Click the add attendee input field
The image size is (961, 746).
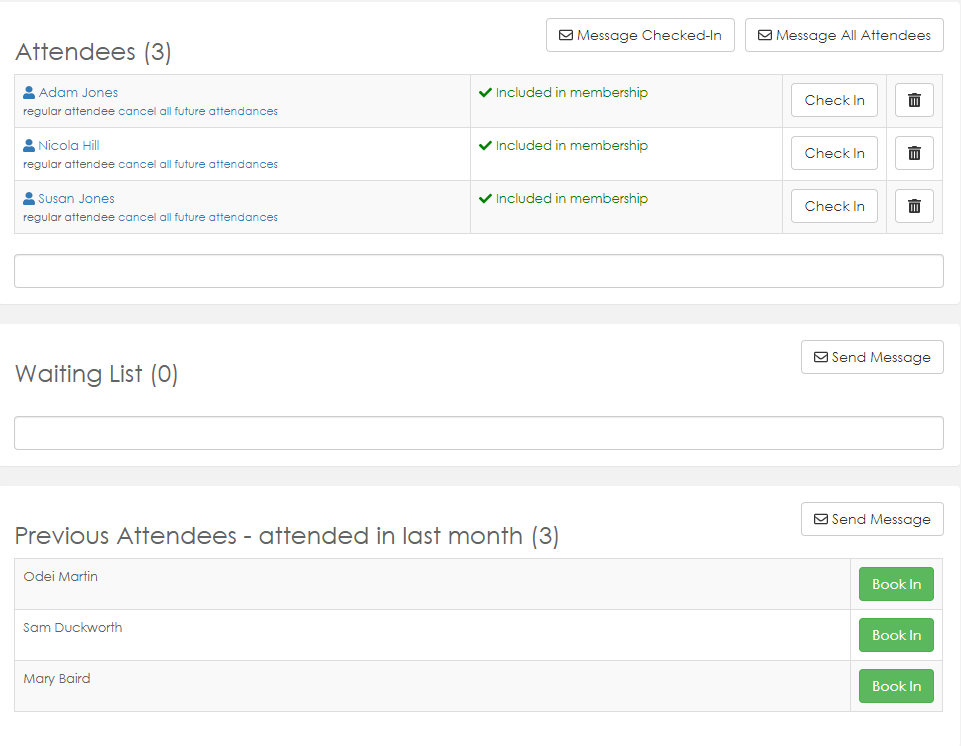pos(478,271)
